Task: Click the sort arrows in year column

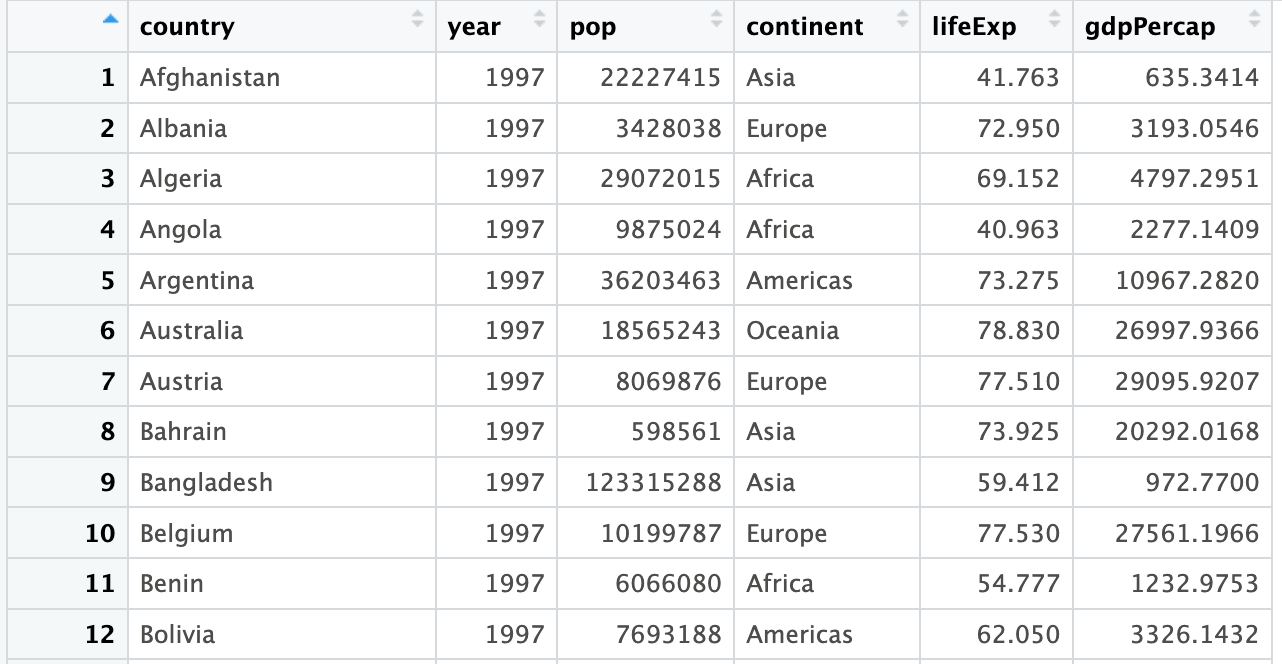Action: [540, 19]
